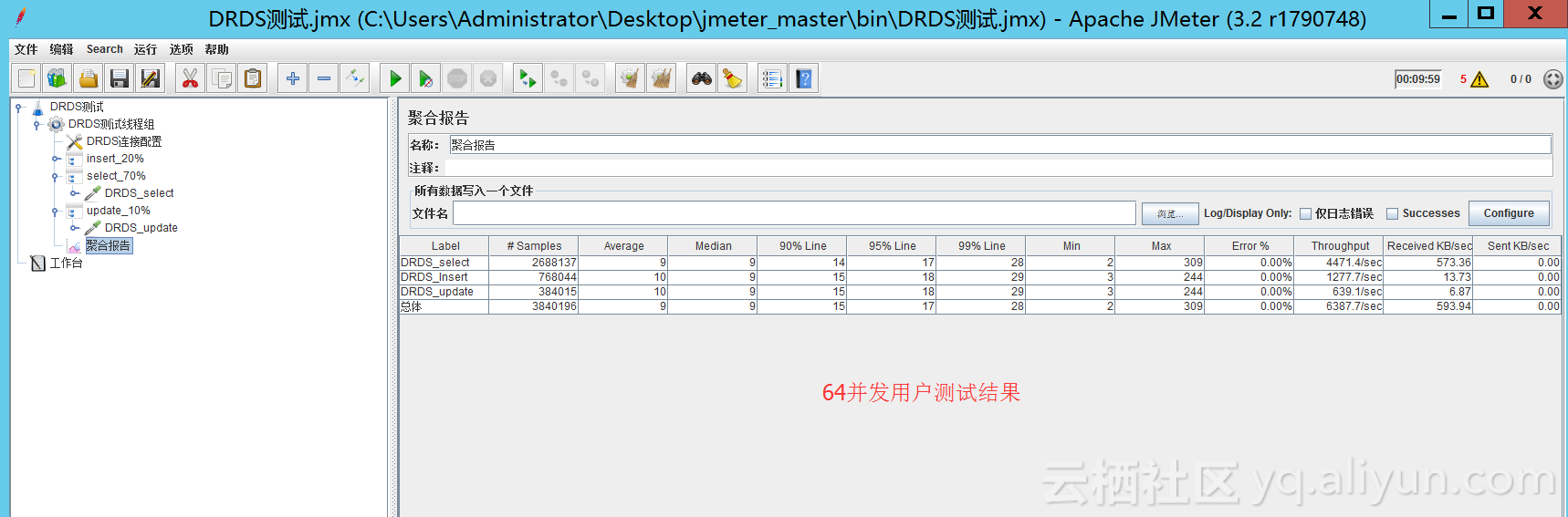Select the 工作台 tree item
1568x517 pixels.
coord(66,263)
